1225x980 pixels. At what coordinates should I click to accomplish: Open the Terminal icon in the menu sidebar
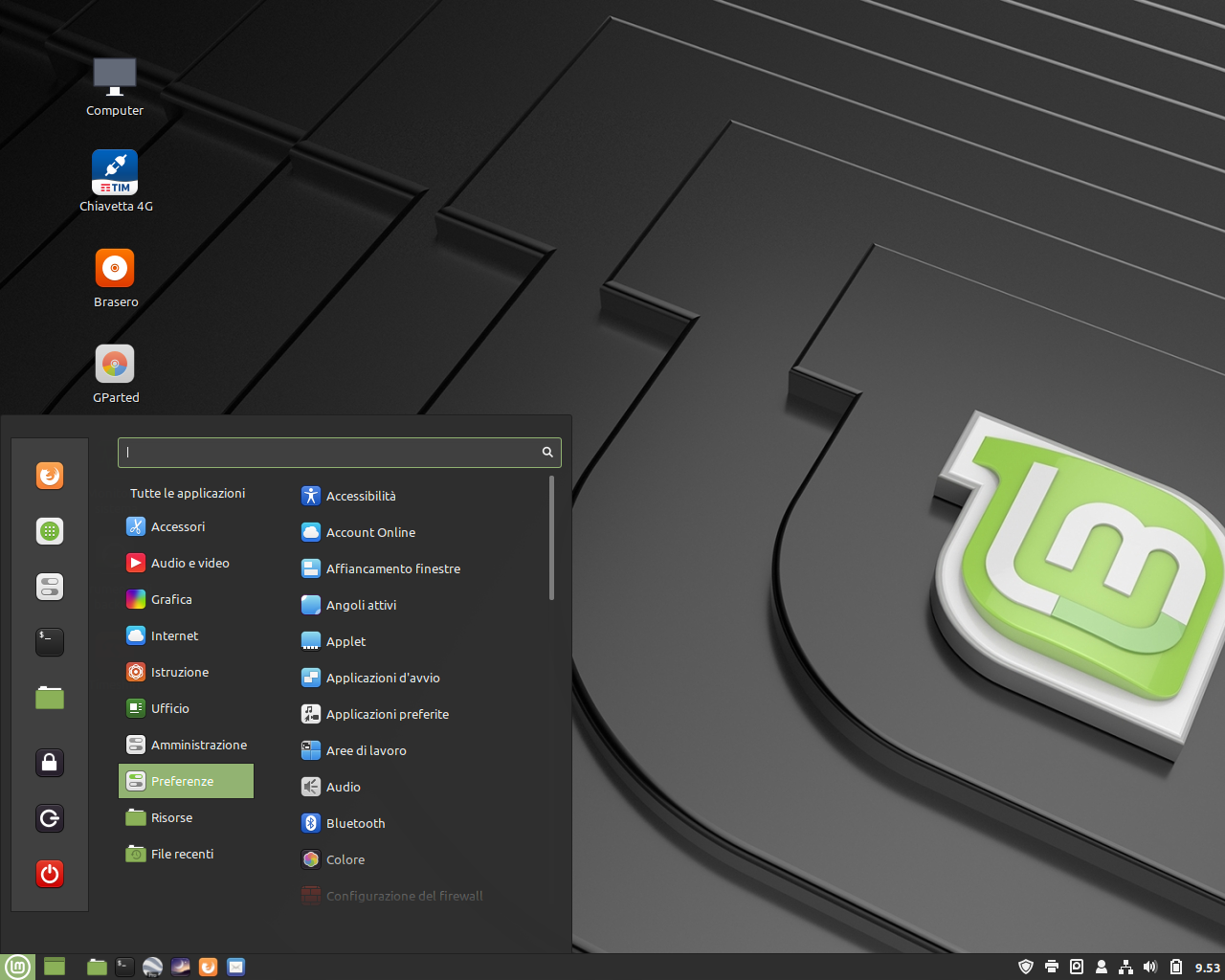[x=50, y=642]
